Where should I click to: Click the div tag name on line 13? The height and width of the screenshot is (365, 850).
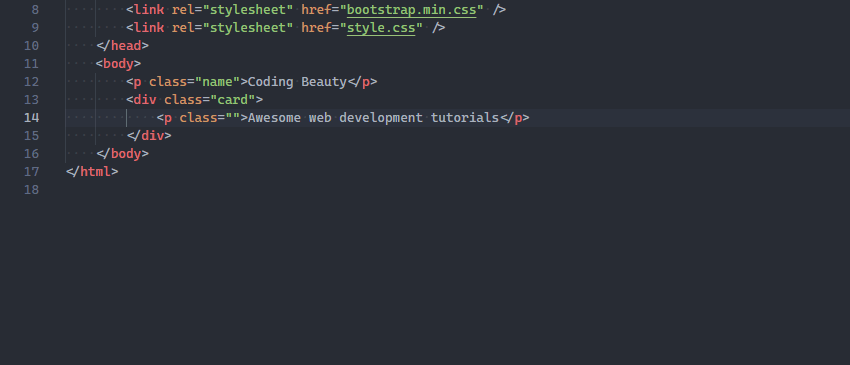pyautogui.click(x=145, y=99)
